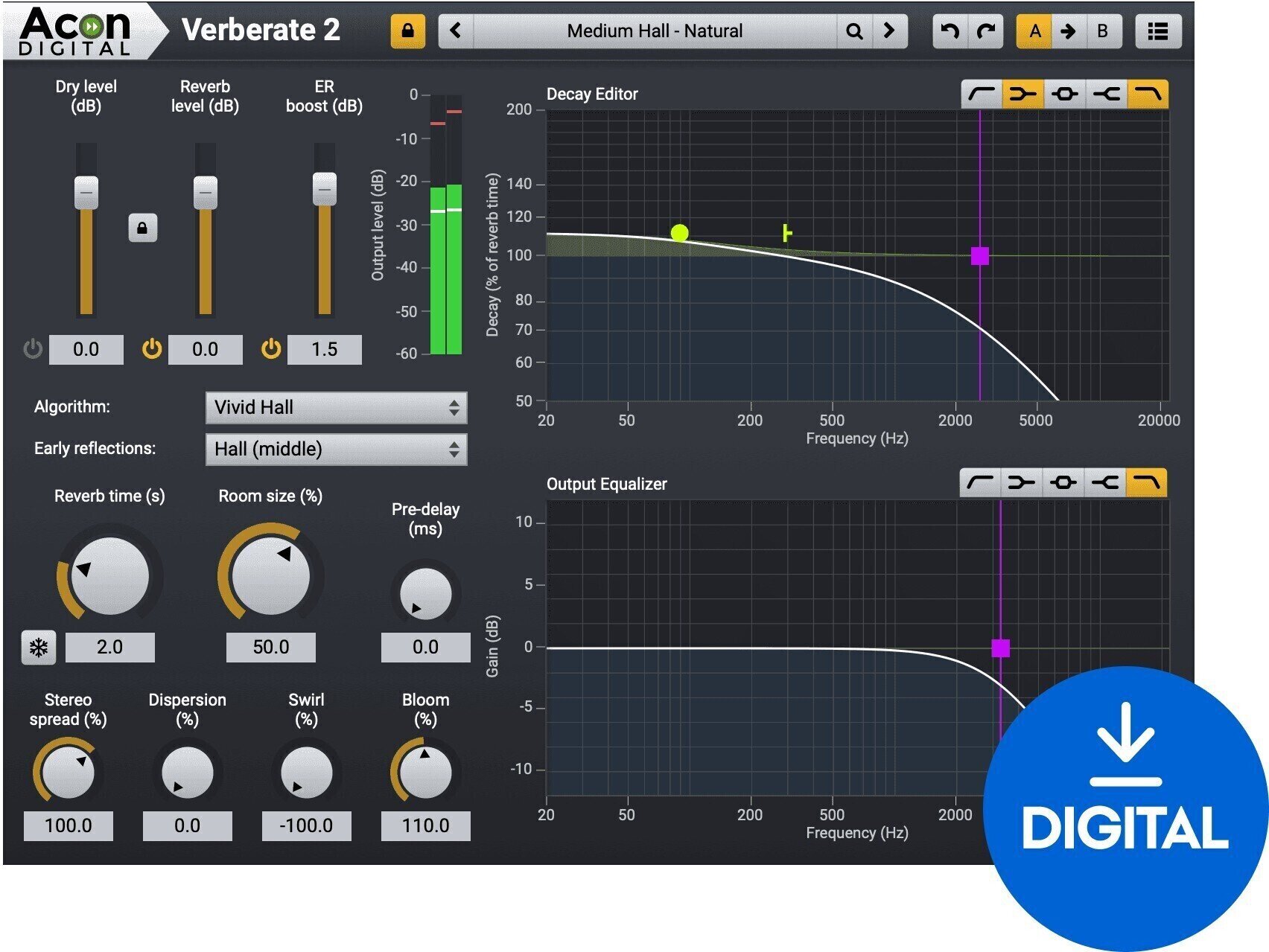Select preset slot A
Image resolution: width=1269 pixels, height=952 pixels.
pyautogui.click(x=1035, y=31)
